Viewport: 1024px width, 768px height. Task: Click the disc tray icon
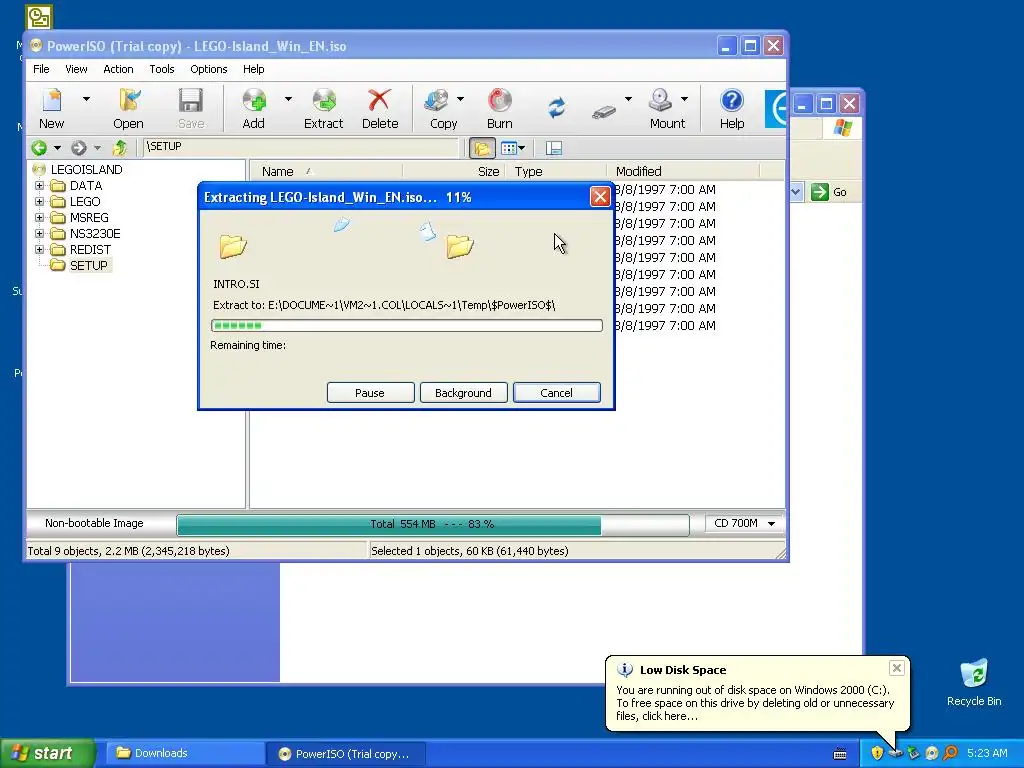coord(932,753)
